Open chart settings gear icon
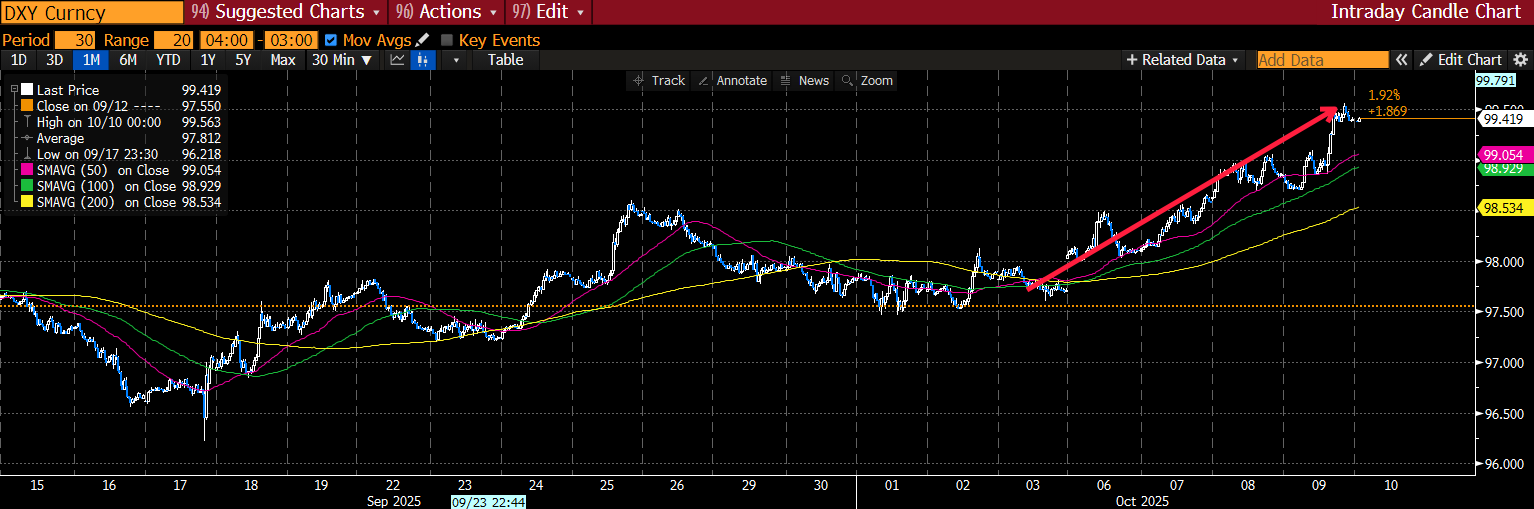Image resolution: width=1534 pixels, height=509 pixels. click(1521, 60)
